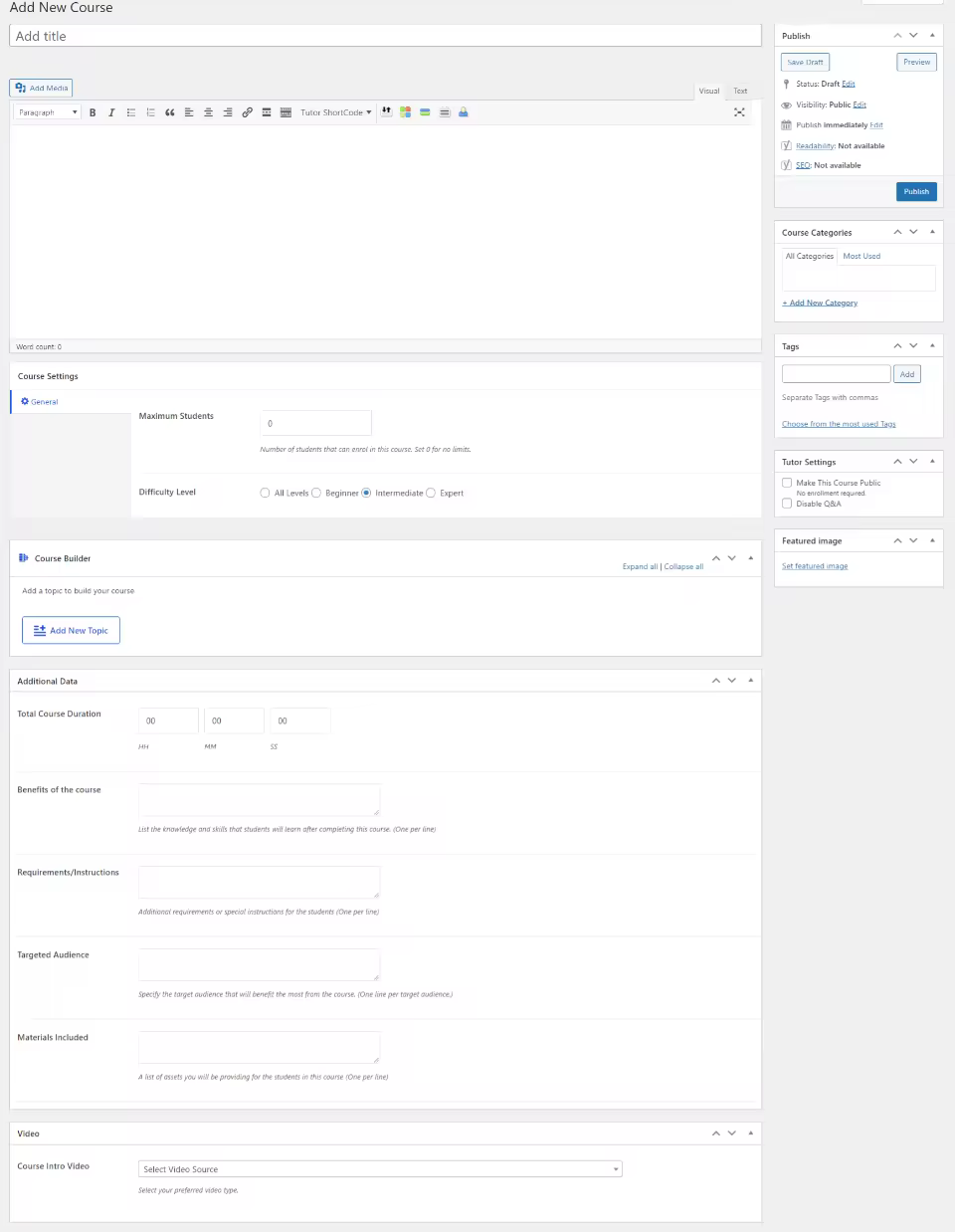The image size is (955, 1232).
Task: Focus the HH course duration field
Action: point(168,720)
